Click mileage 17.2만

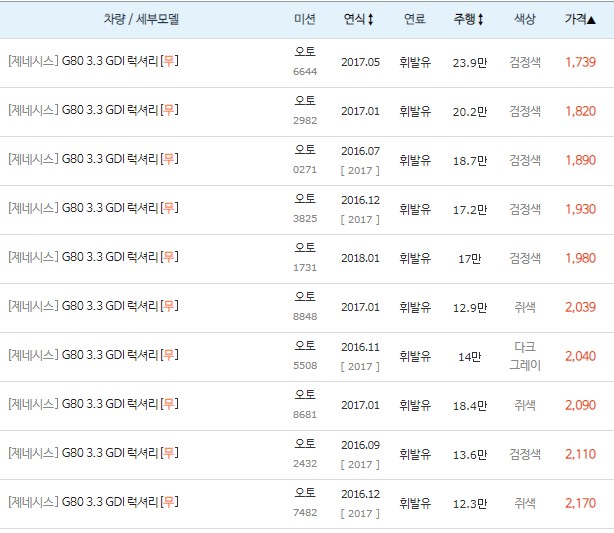coord(470,210)
